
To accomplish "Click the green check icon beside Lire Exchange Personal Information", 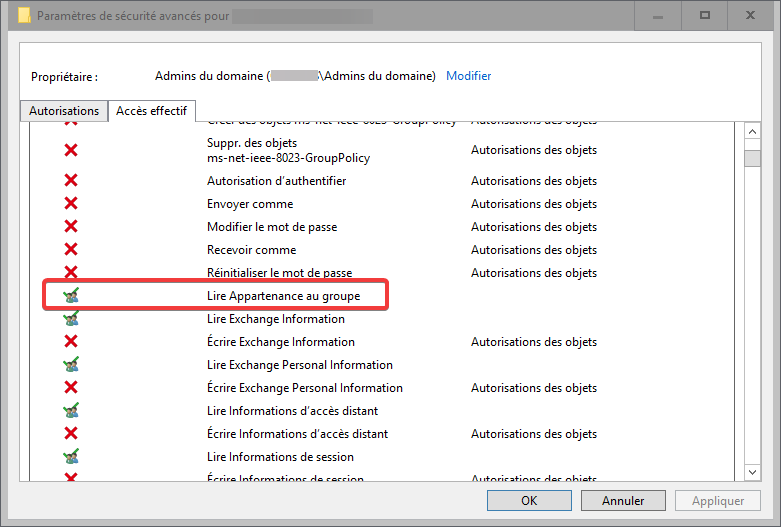I will 71,364.
